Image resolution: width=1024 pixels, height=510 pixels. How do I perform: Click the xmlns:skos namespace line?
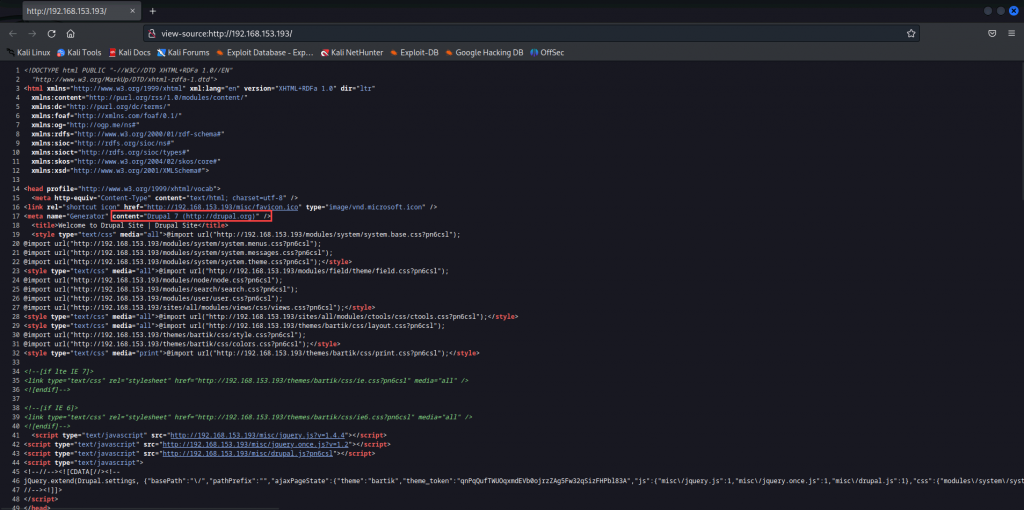[x=125, y=161]
